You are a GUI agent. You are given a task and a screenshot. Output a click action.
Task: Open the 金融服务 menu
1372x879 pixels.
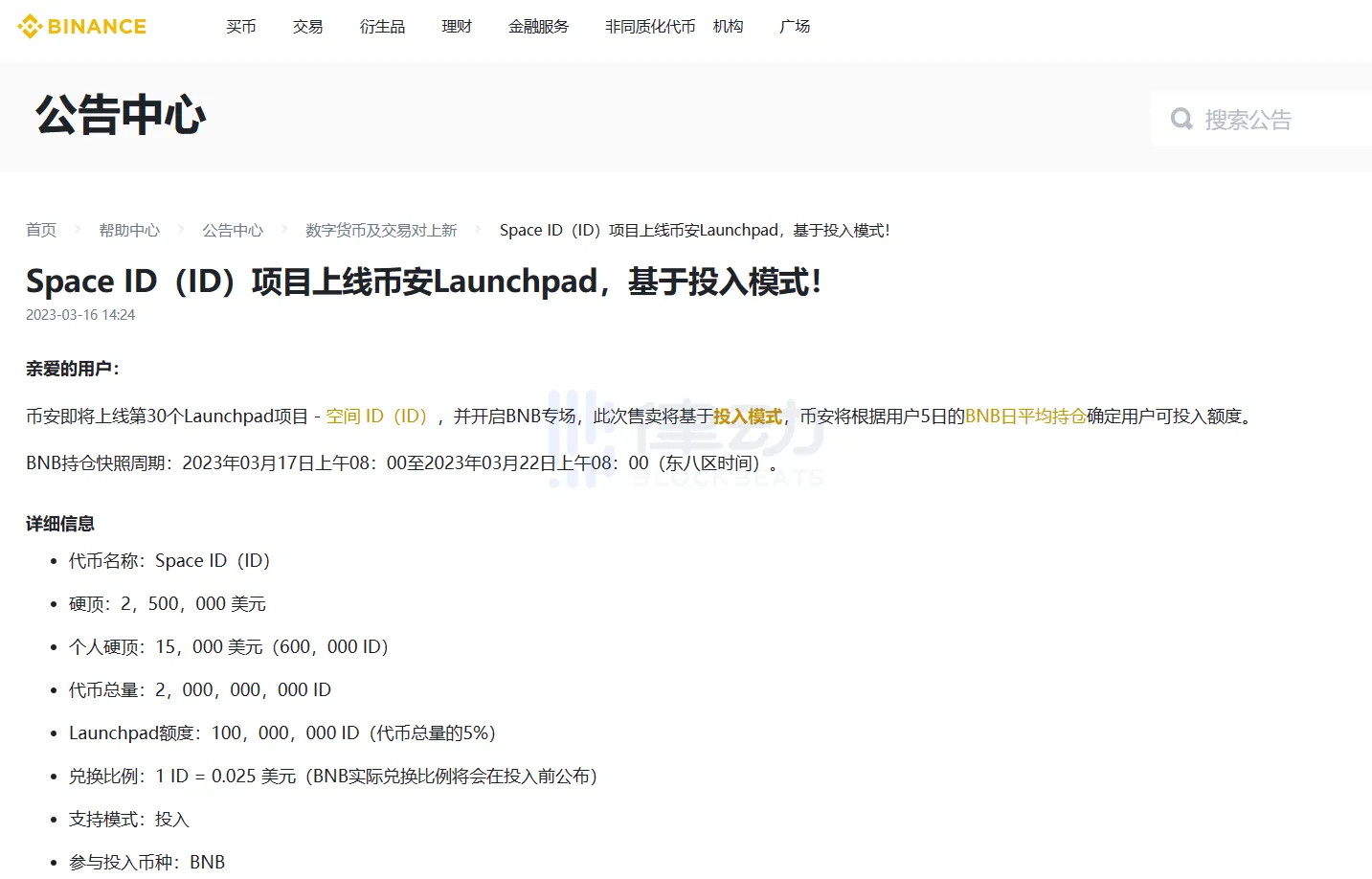click(538, 27)
